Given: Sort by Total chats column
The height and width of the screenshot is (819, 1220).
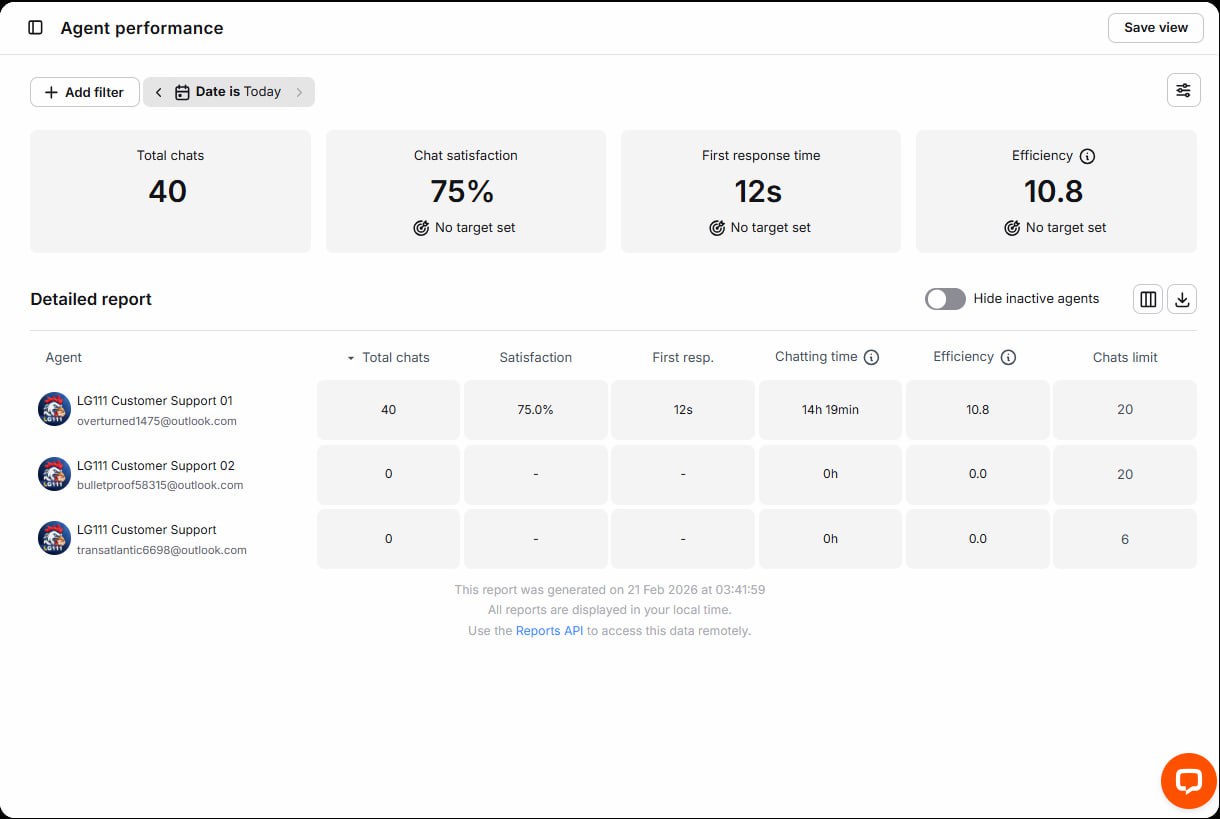Looking at the screenshot, I should click(395, 357).
